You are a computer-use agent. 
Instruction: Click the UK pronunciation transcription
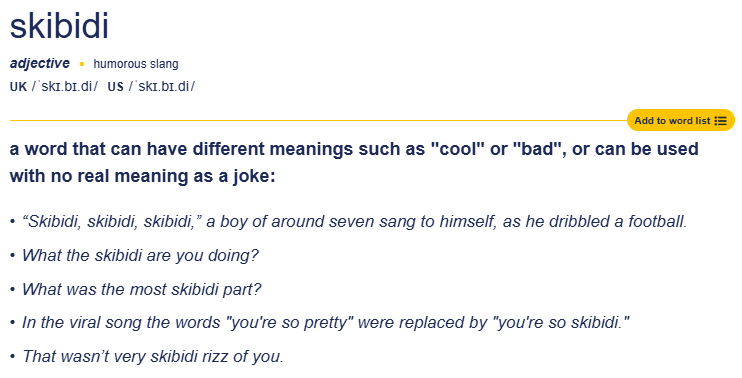tap(65, 87)
